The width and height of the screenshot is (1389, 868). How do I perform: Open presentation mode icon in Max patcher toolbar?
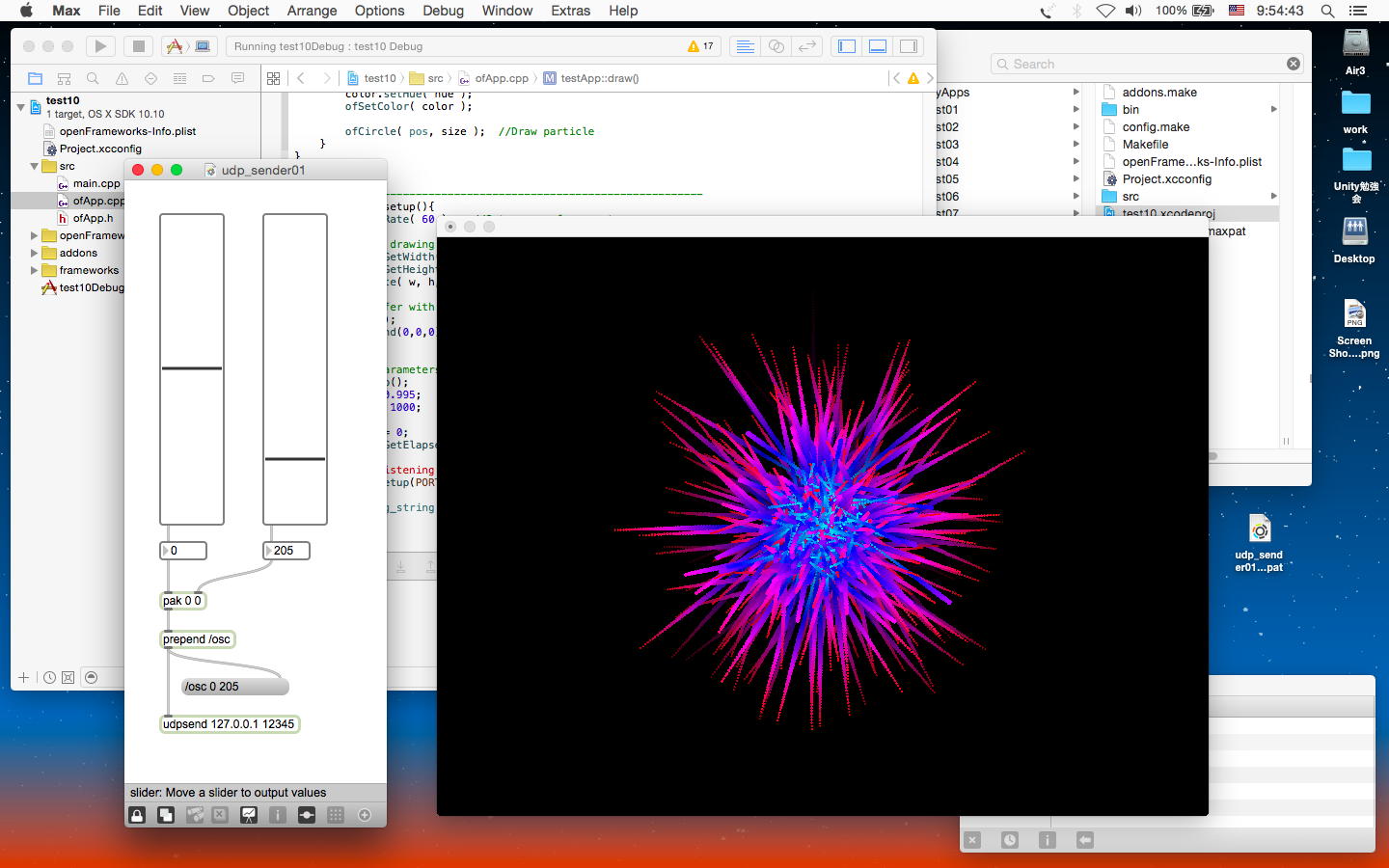(249, 815)
